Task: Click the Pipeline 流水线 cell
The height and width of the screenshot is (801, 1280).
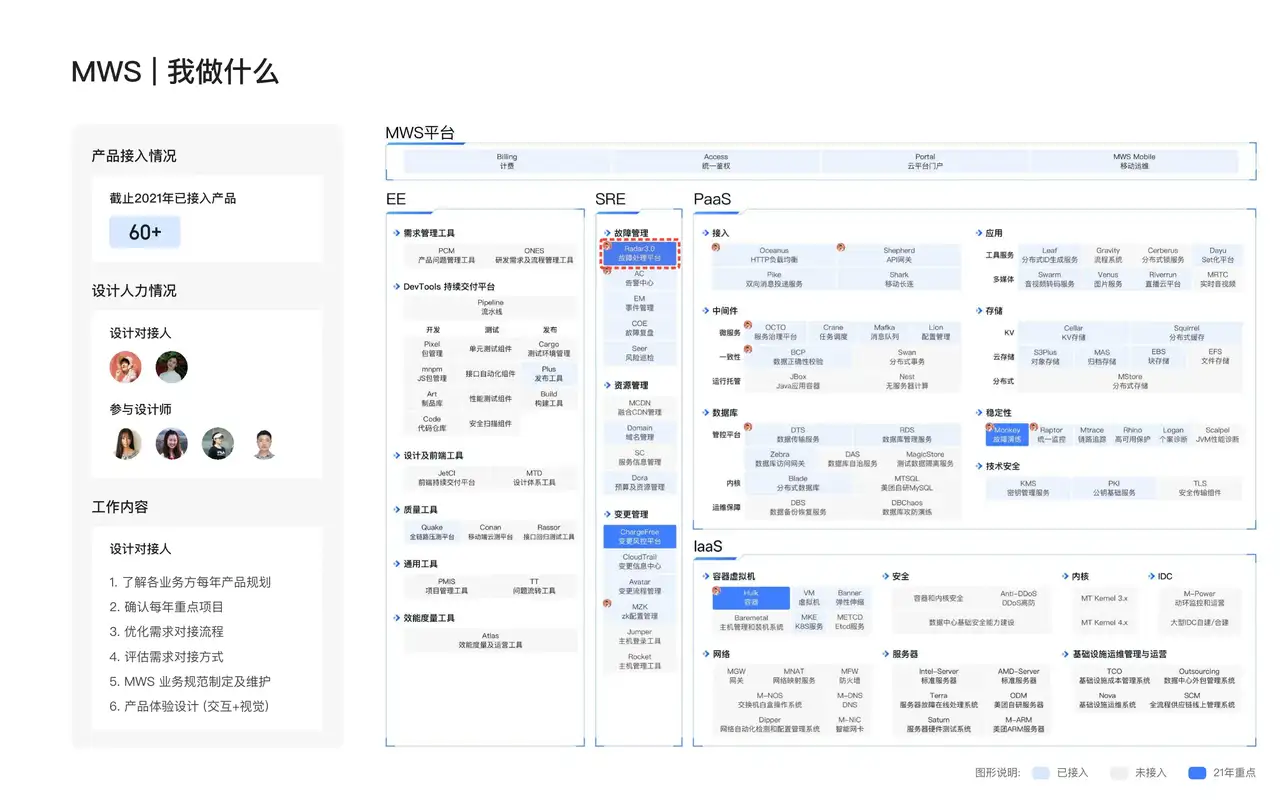Action: pos(491,307)
